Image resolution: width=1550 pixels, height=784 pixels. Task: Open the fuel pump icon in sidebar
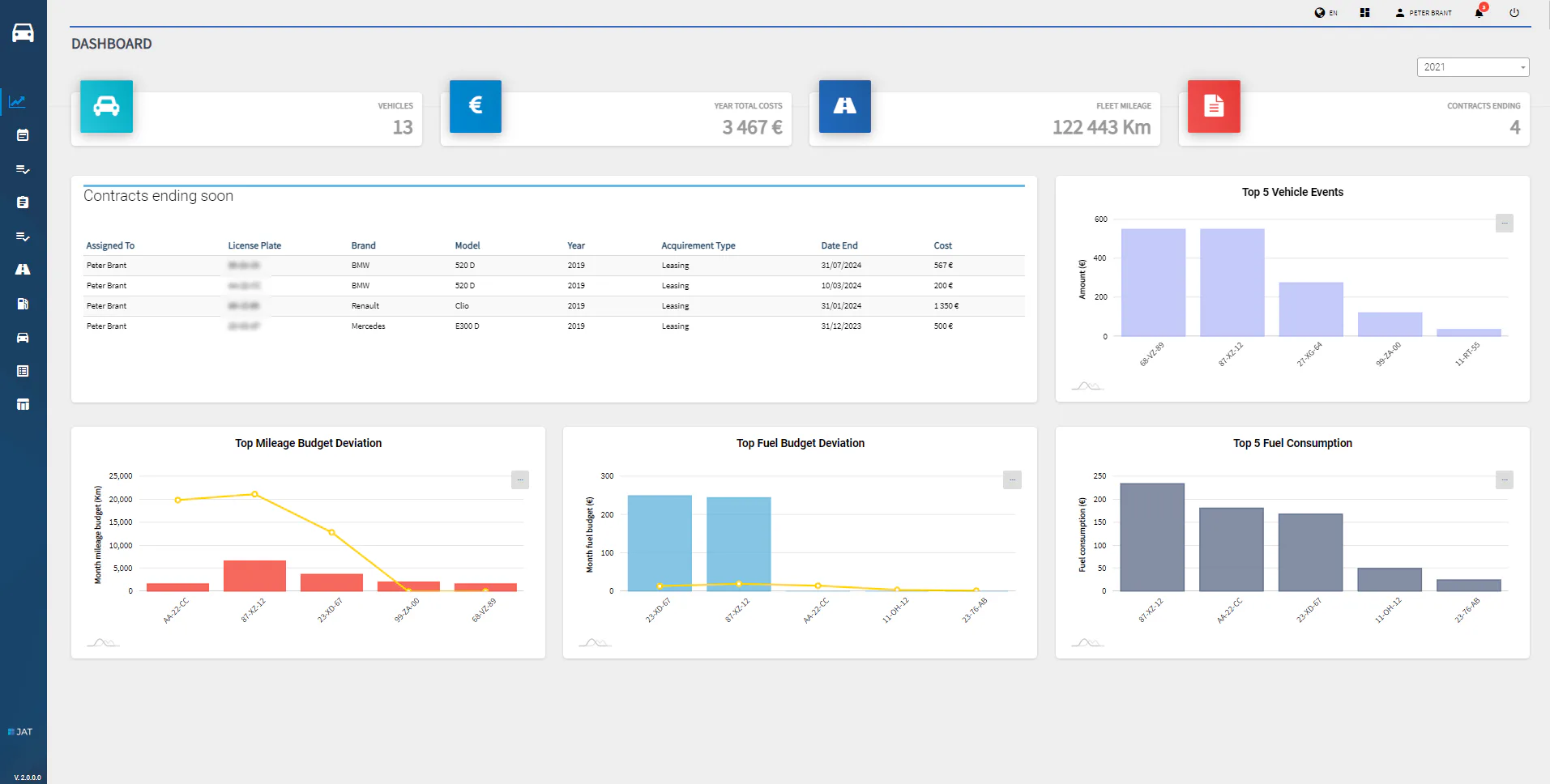[23, 304]
